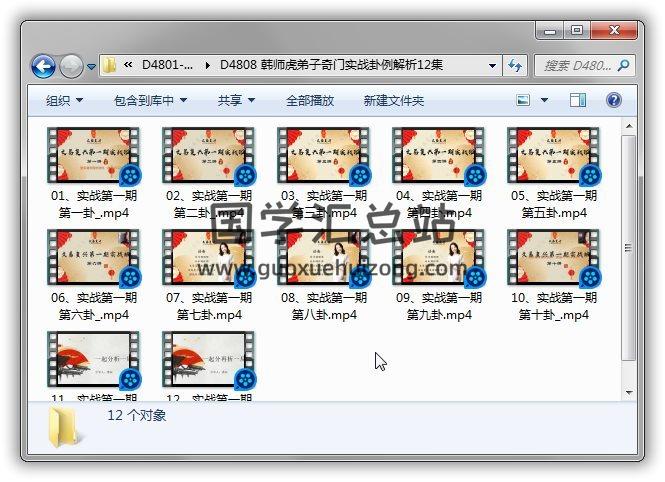This screenshot has width=665, height=482.
Task: Close the Explorer window
Action: tap(614, 31)
